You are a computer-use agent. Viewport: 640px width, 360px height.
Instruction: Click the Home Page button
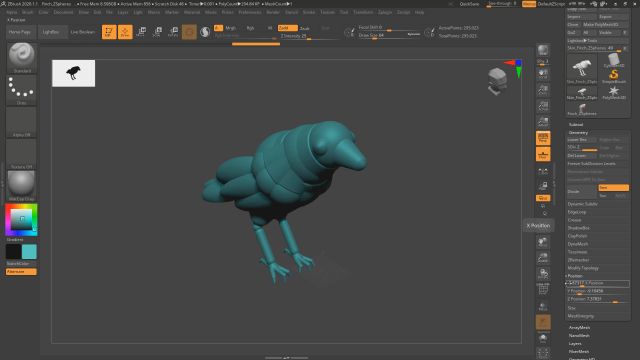pyautogui.click(x=20, y=32)
